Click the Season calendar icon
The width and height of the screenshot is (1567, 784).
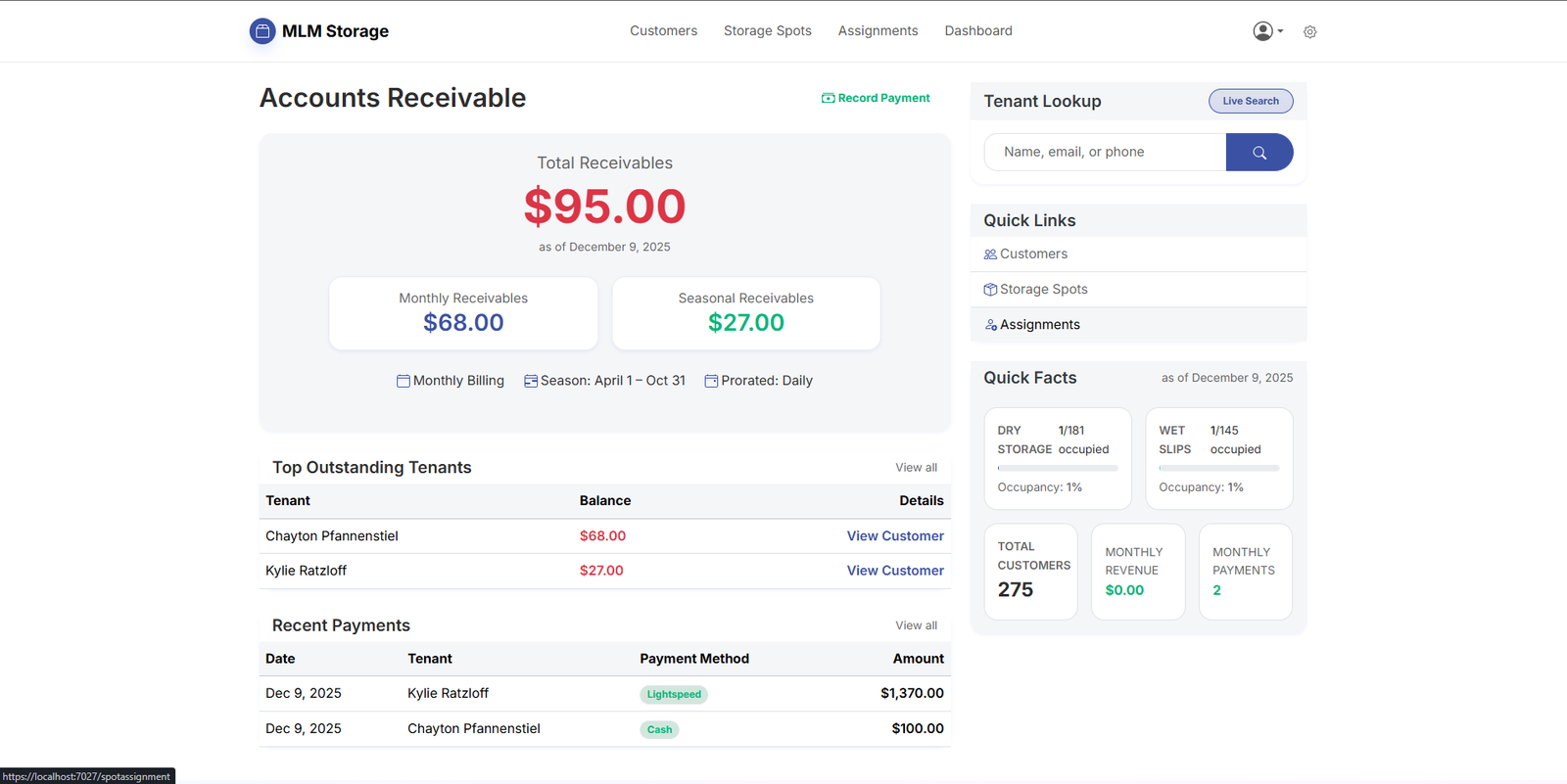(x=531, y=381)
